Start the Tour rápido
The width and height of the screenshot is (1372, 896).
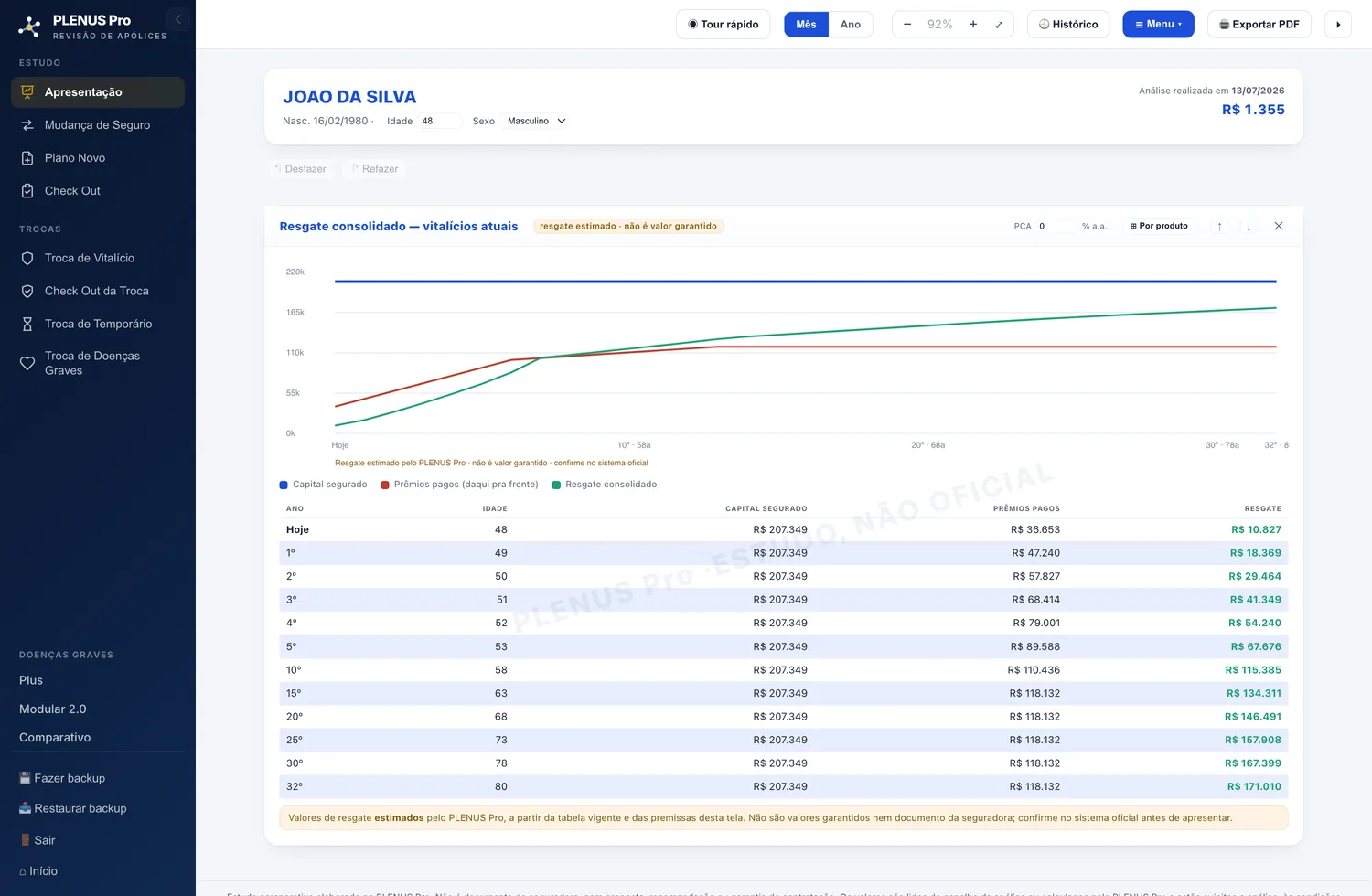point(724,25)
